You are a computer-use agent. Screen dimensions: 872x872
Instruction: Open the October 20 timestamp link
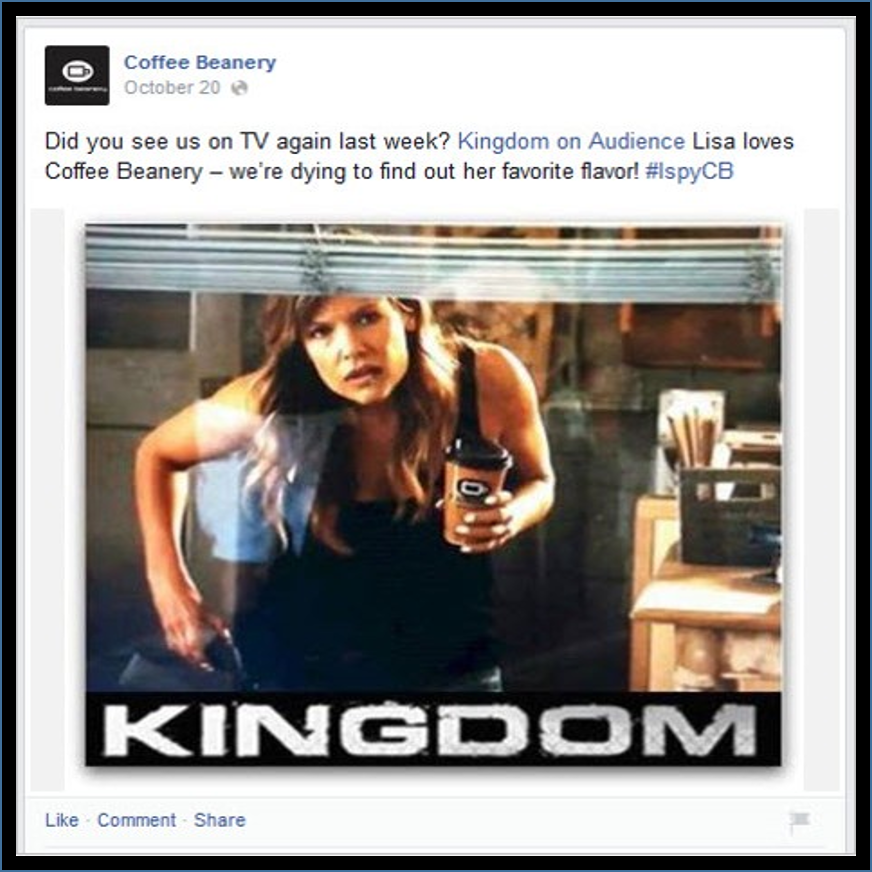tap(172, 88)
